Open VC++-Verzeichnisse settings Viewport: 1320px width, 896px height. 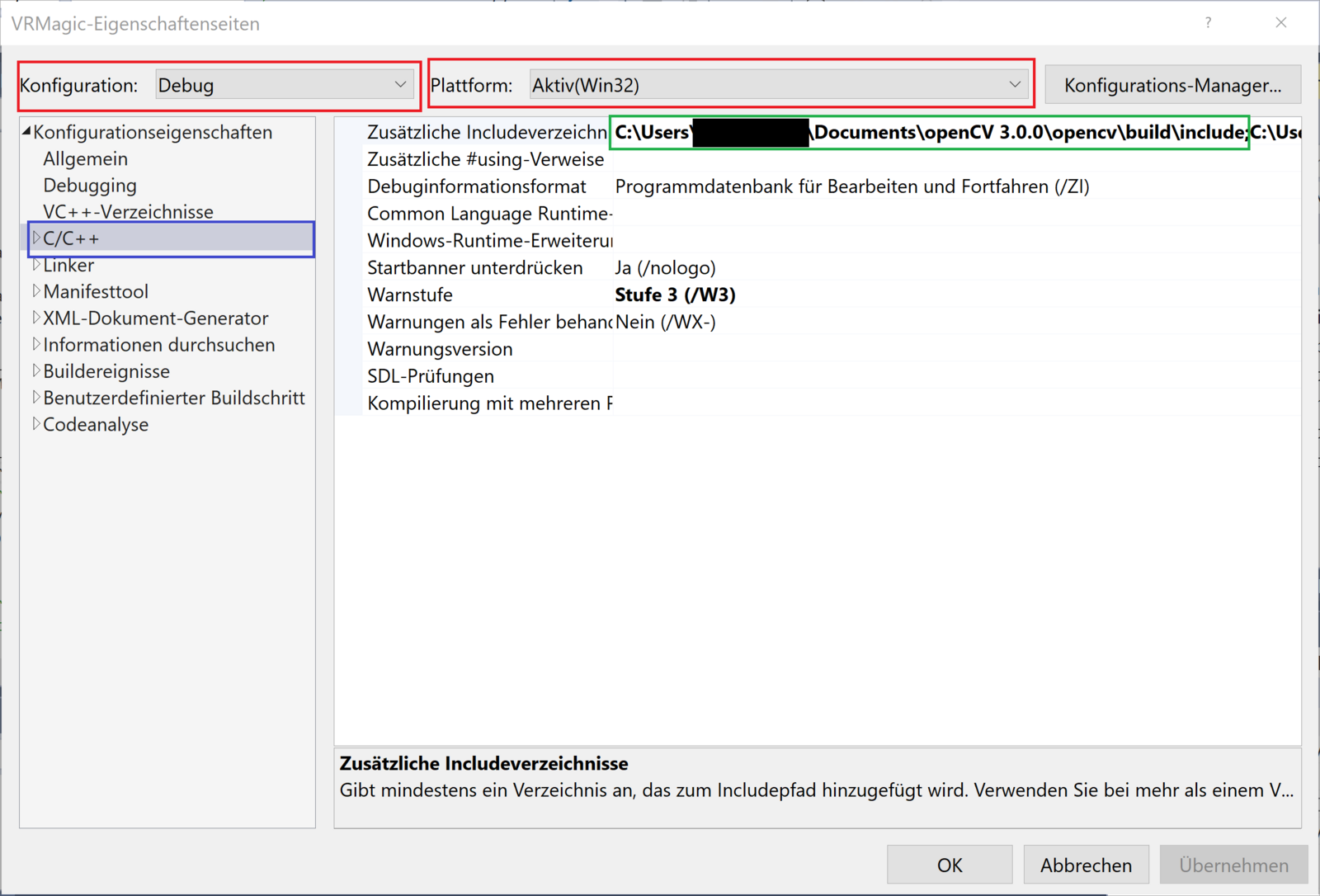pyautogui.click(x=128, y=212)
